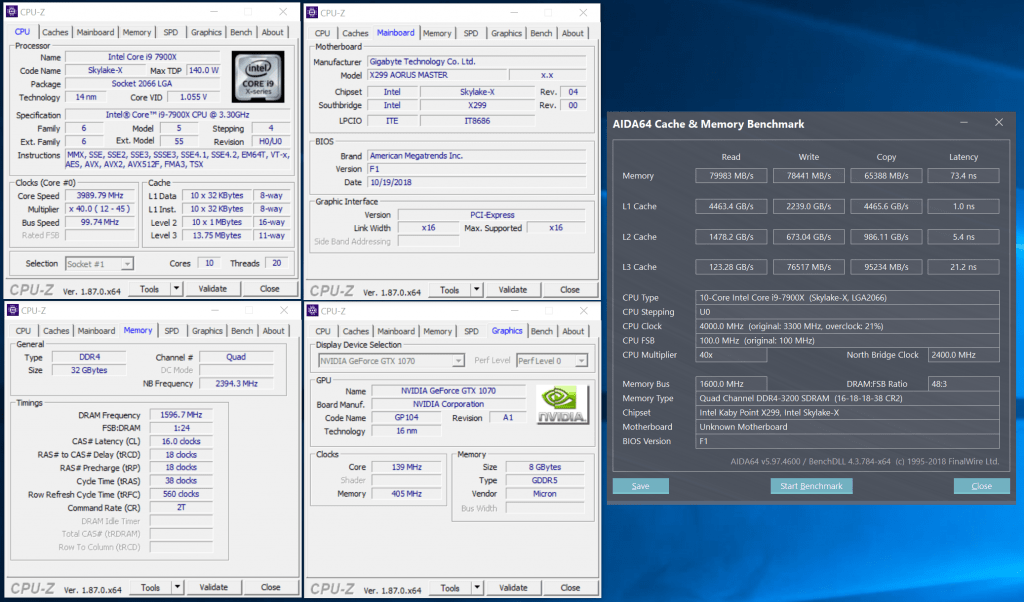Click the Memory Read value field
Image resolution: width=1024 pixels, height=602 pixels.
point(731,176)
